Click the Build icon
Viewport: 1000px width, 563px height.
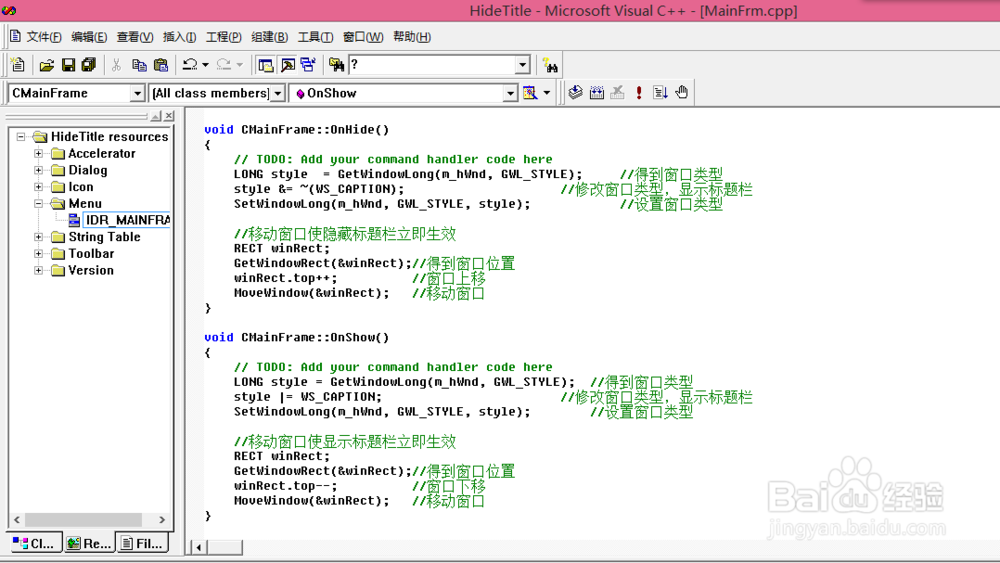point(596,93)
